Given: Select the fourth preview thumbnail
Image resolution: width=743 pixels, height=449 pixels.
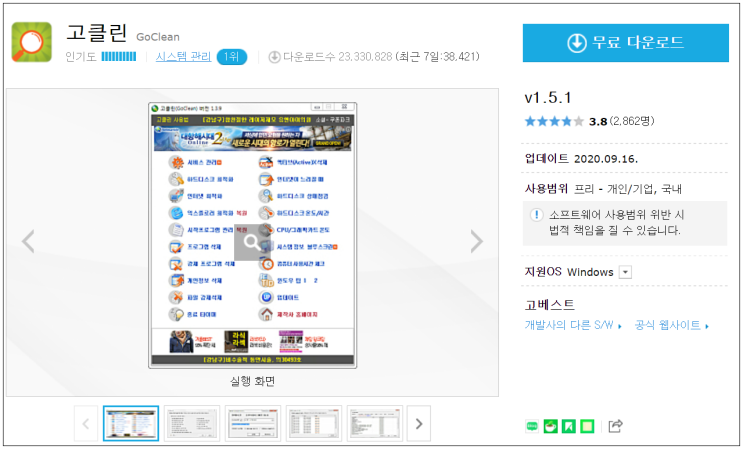Looking at the screenshot, I should (x=314, y=423).
